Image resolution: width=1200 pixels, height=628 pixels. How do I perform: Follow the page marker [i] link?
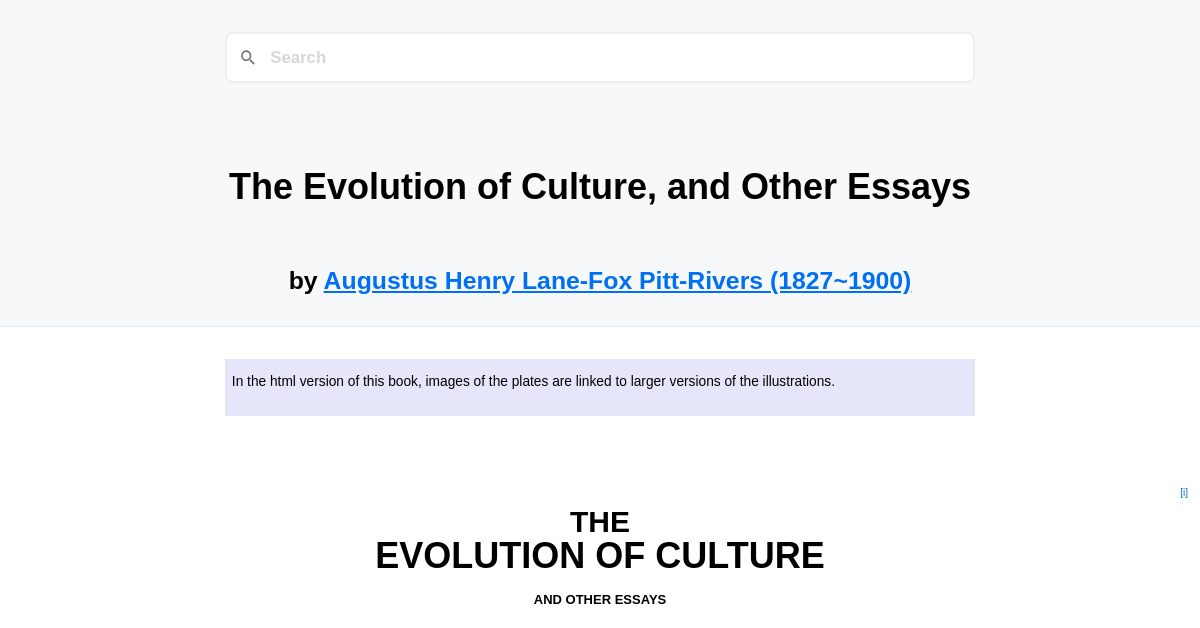(x=1184, y=492)
